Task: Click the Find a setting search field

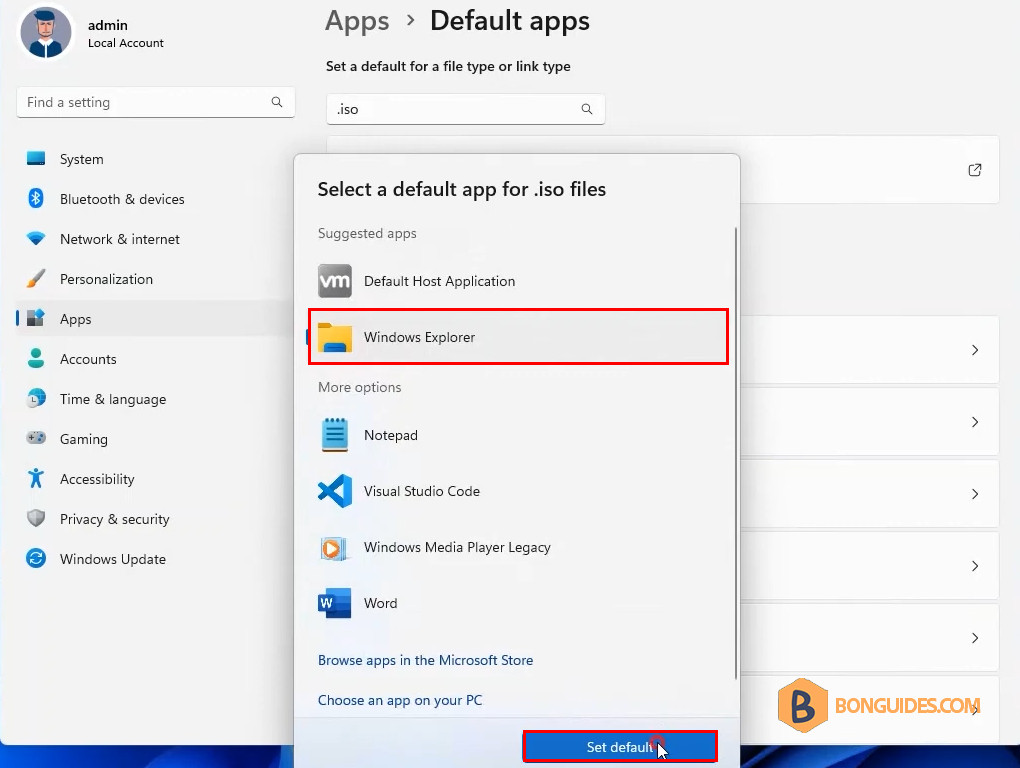Action: coord(155,102)
